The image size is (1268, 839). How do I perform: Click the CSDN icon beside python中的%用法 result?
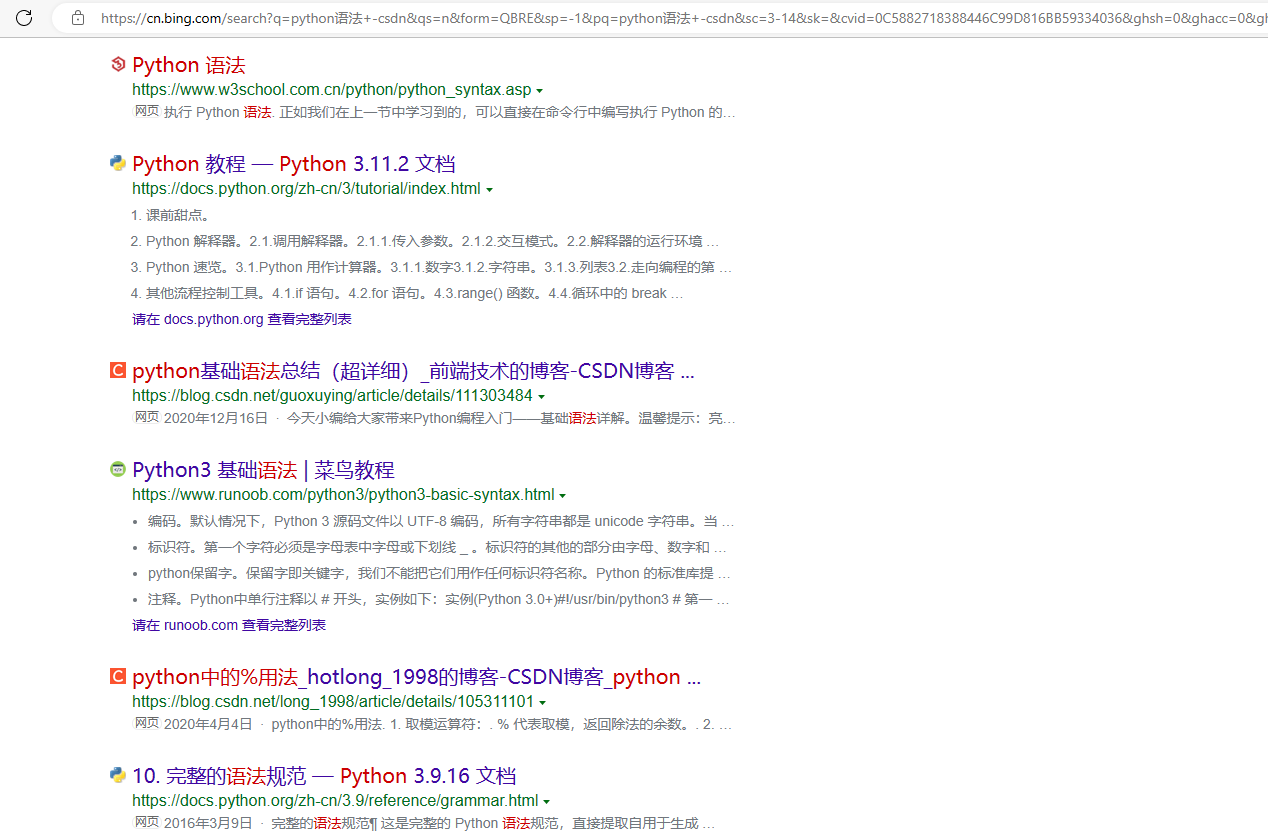(118, 677)
